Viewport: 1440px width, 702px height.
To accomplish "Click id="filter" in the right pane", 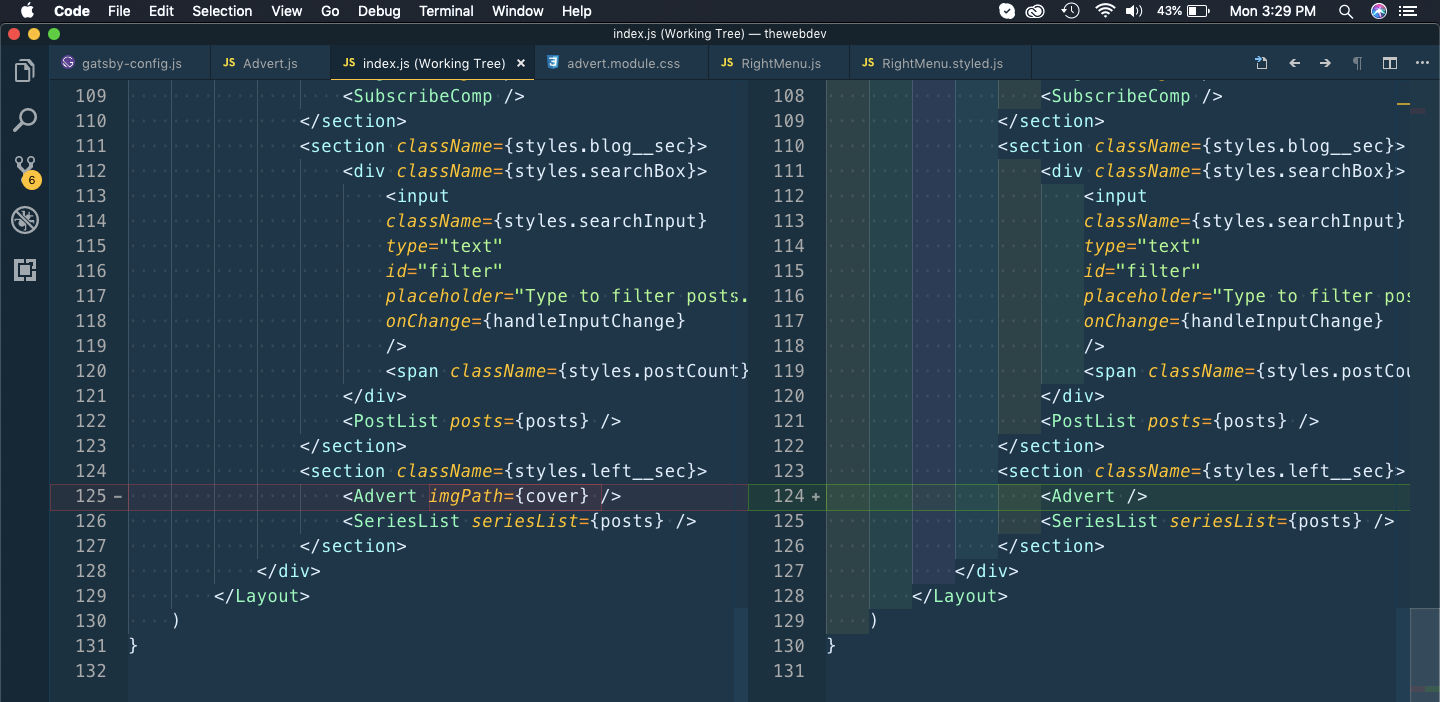I will pyautogui.click(x=1142, y=271).
